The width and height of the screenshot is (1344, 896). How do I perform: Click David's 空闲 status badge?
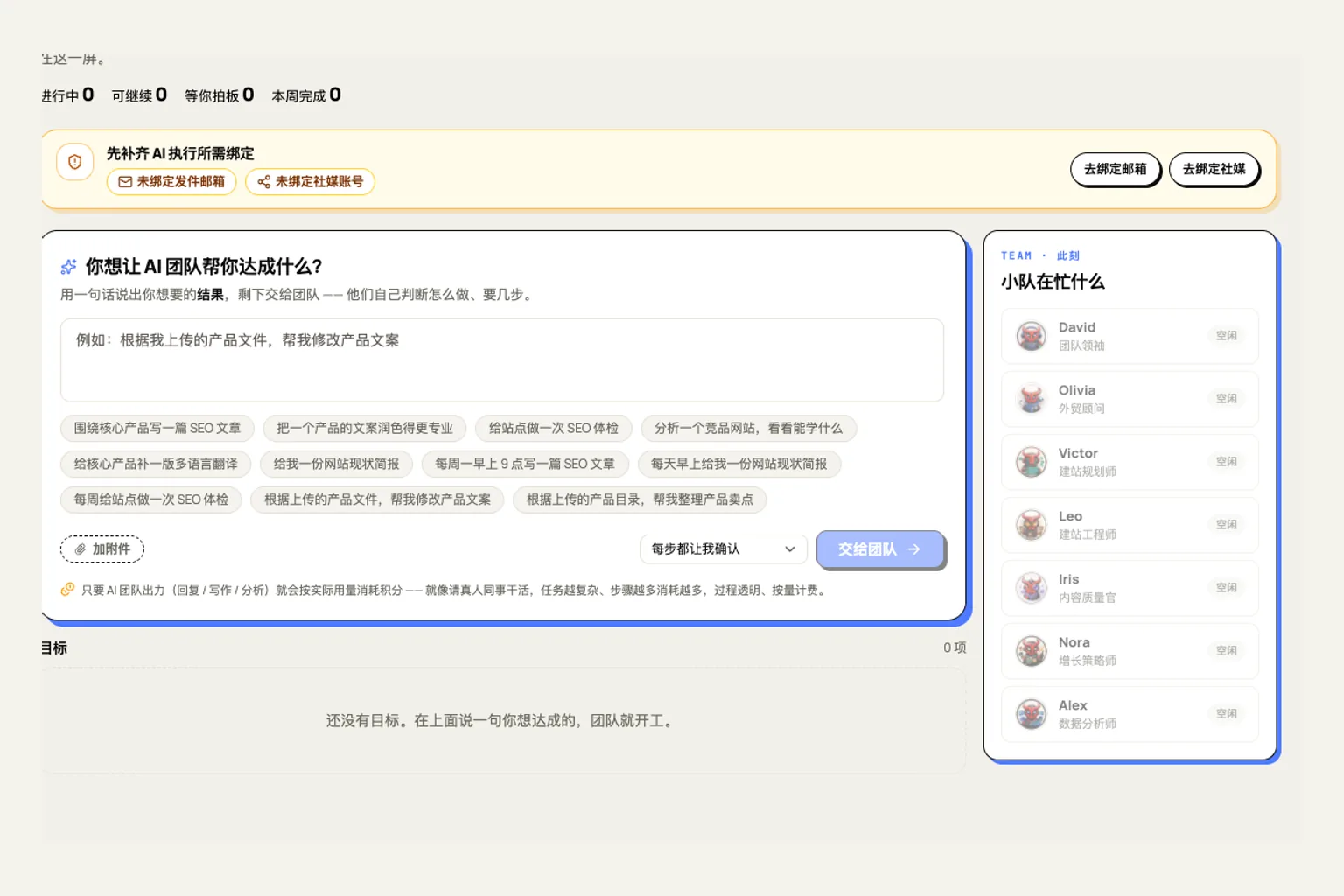1227,336
